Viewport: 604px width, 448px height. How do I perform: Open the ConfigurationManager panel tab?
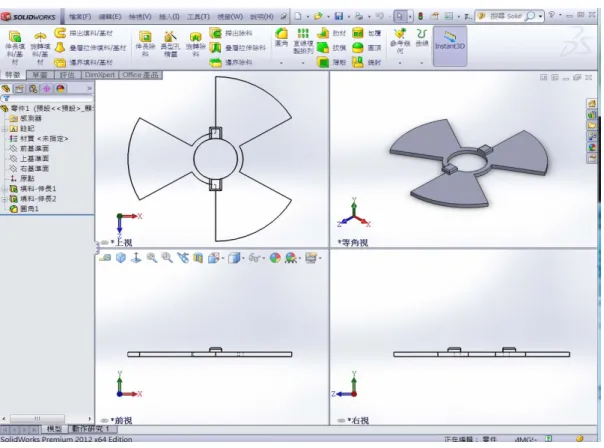33,89
